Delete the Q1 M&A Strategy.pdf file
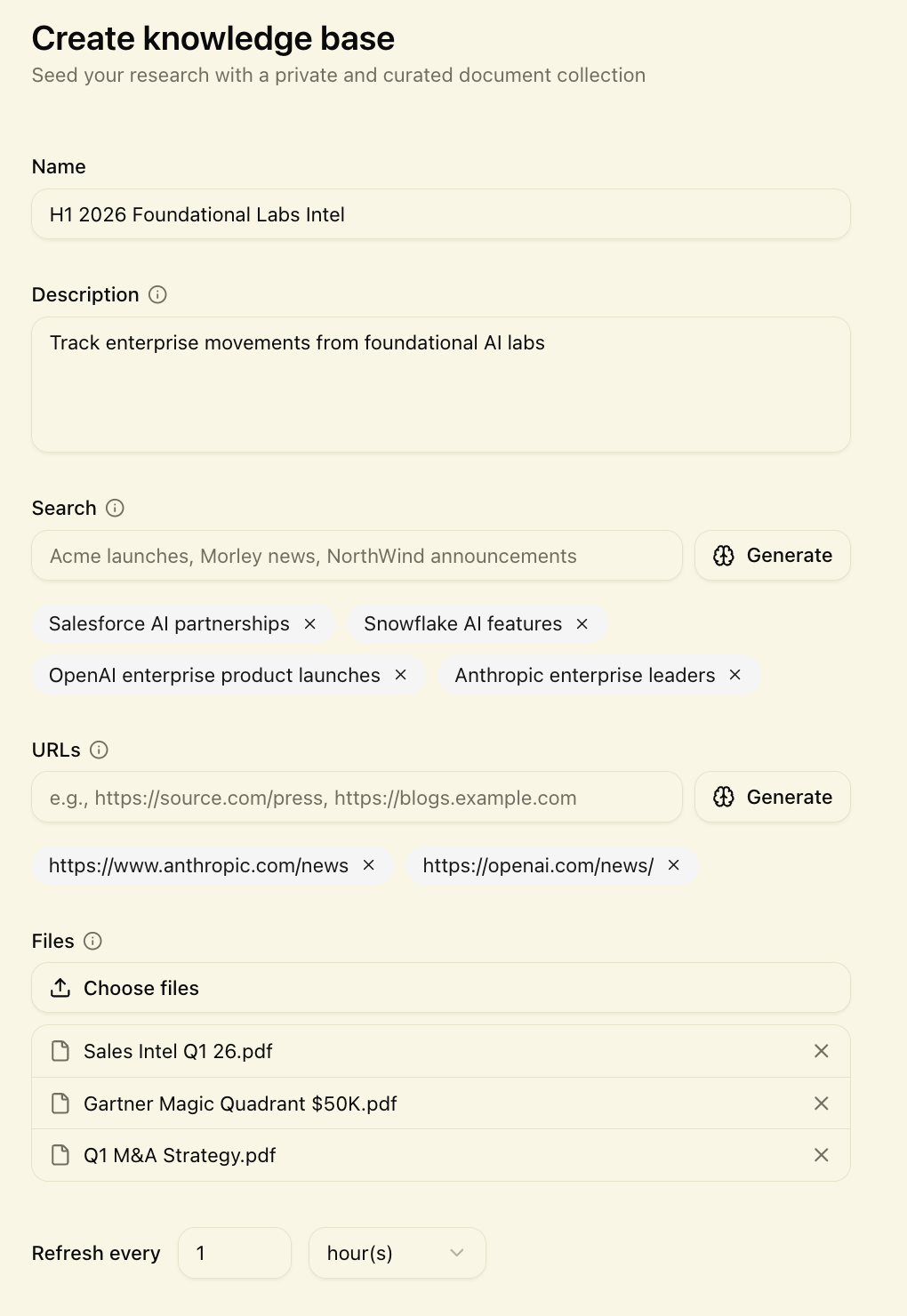Image resolution: width=907 pixels, height=1316 pixels. (x=822, y=1155)
